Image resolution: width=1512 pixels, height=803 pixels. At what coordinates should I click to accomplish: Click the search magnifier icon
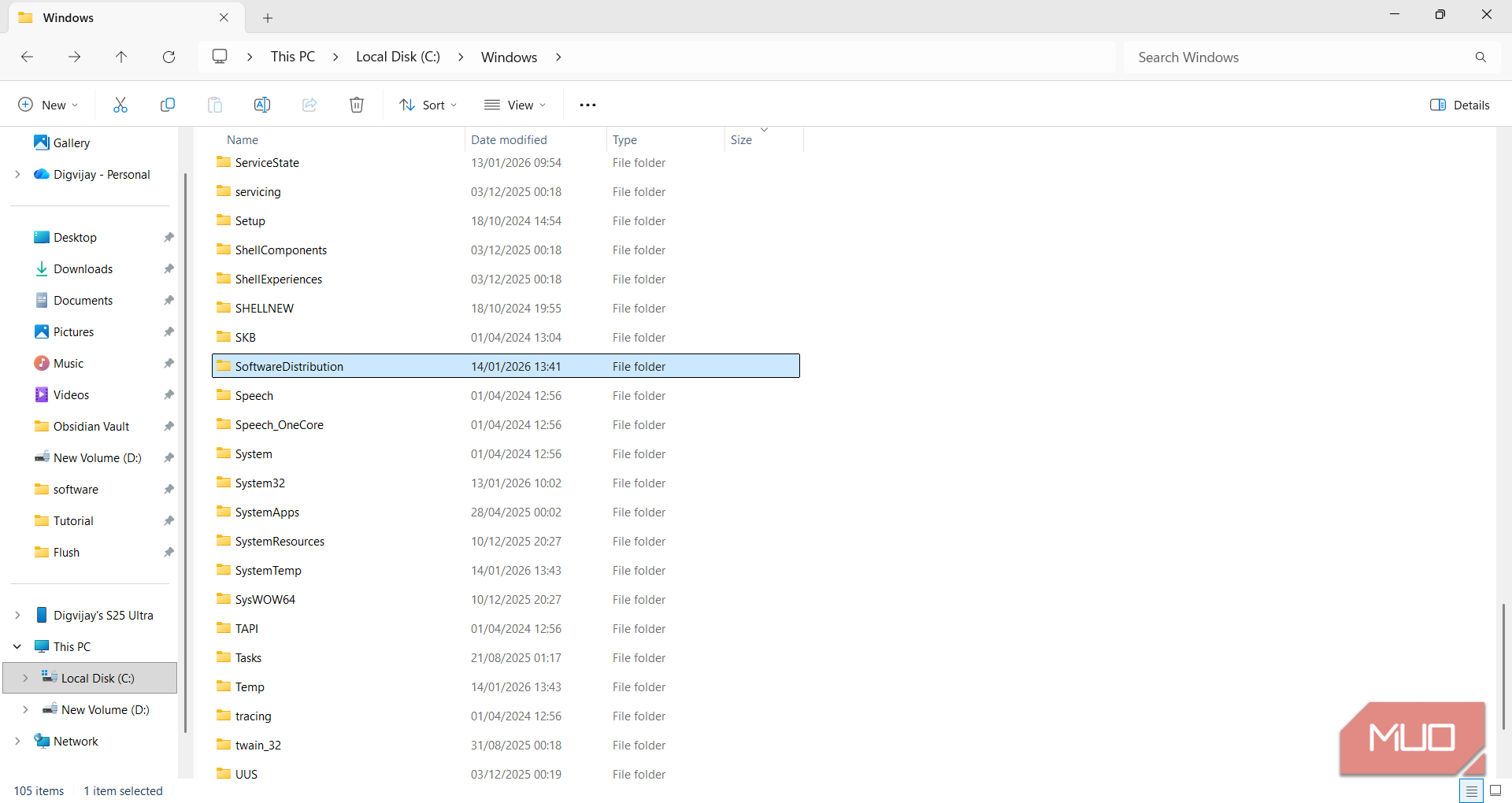[1480, 57]
